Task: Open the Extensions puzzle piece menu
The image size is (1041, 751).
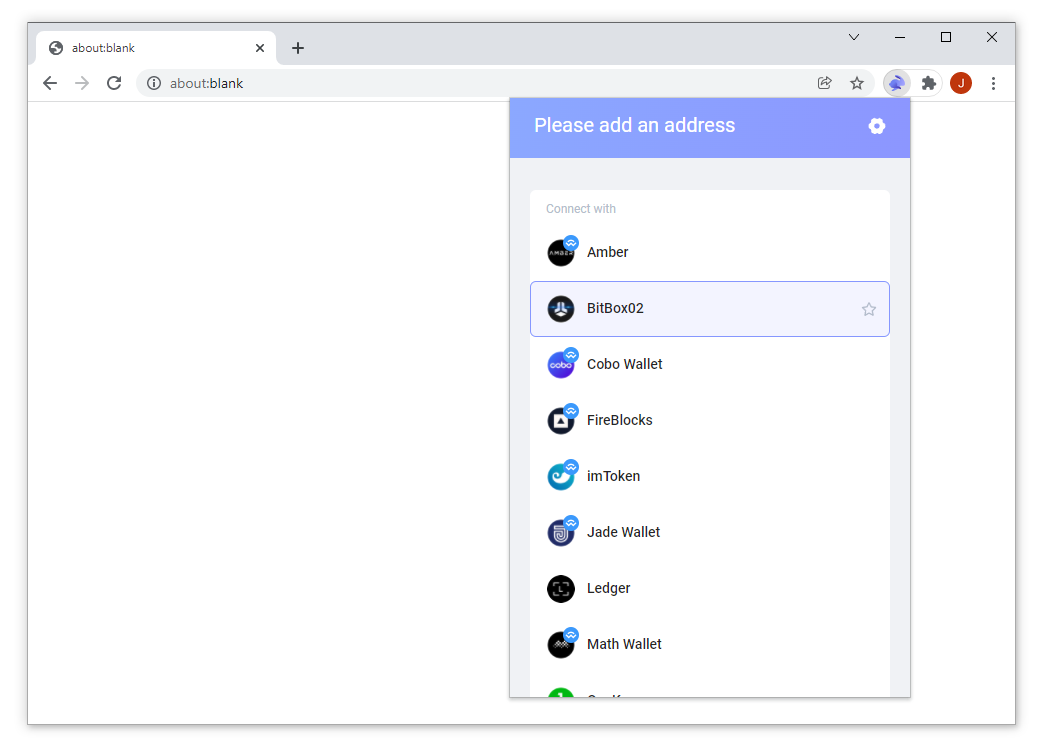Action: click(x=928, y=84)
